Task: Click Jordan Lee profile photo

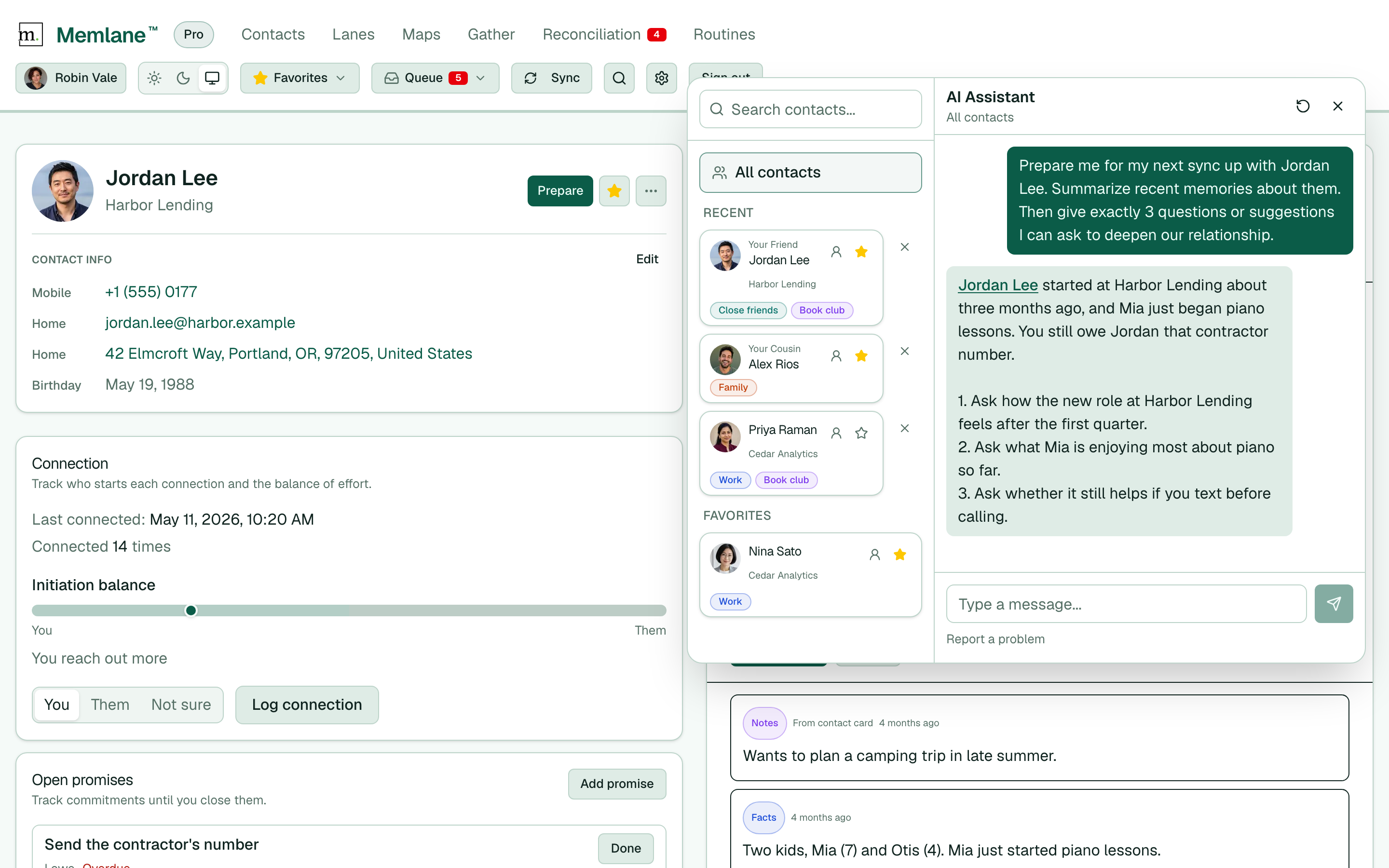Action: pos(63,190)
